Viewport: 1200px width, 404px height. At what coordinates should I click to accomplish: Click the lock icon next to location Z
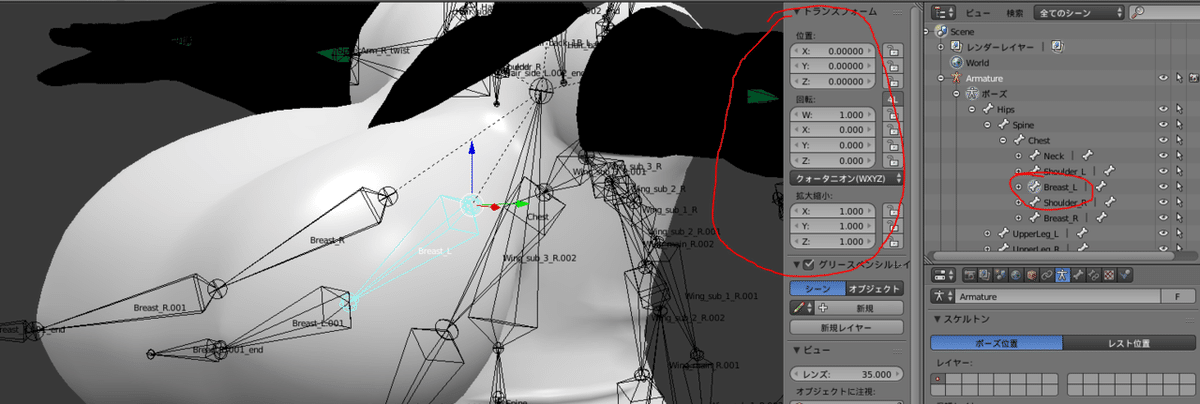(x=893, y=82)
